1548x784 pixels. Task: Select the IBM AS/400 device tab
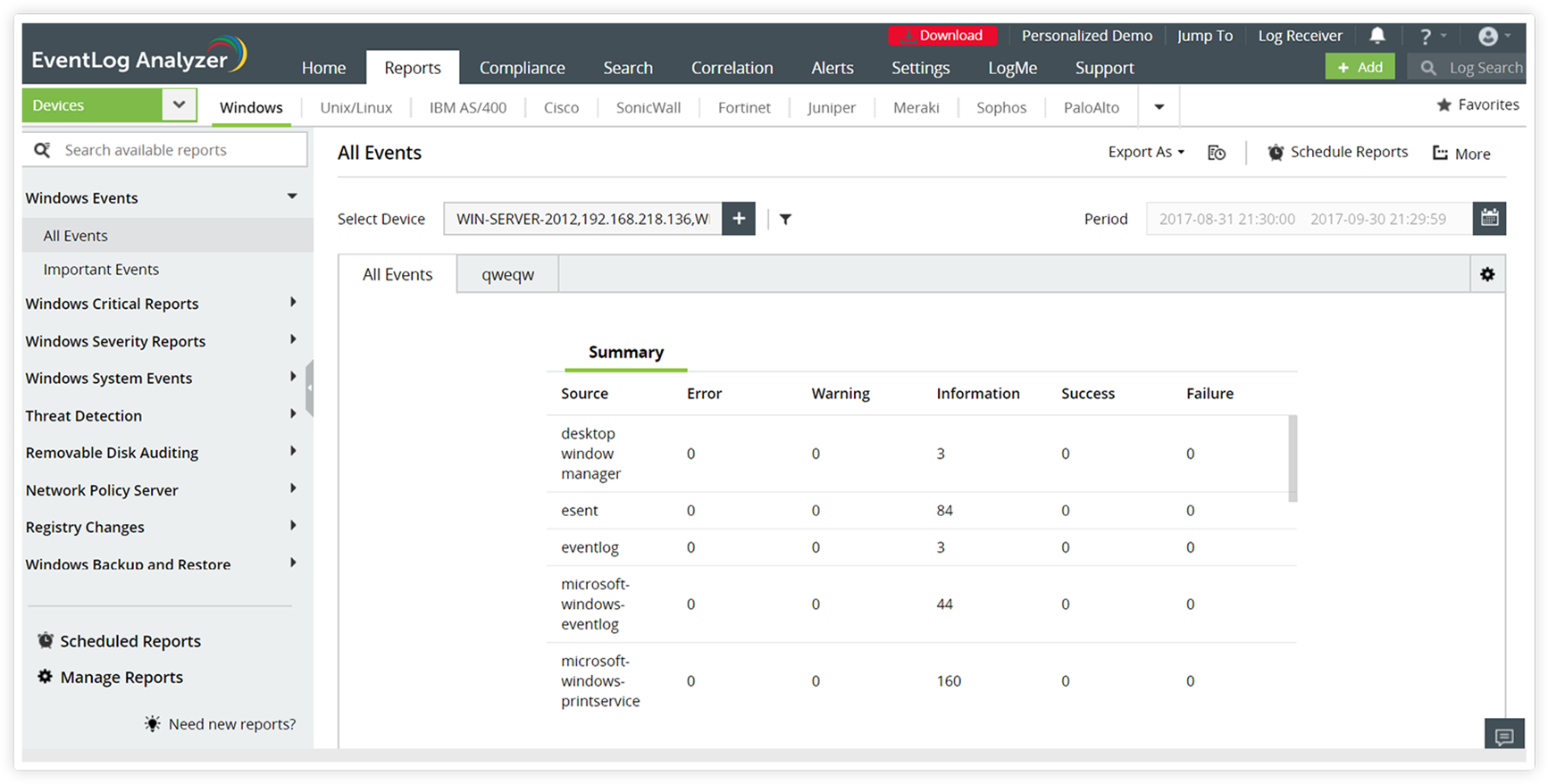[468, 107]
